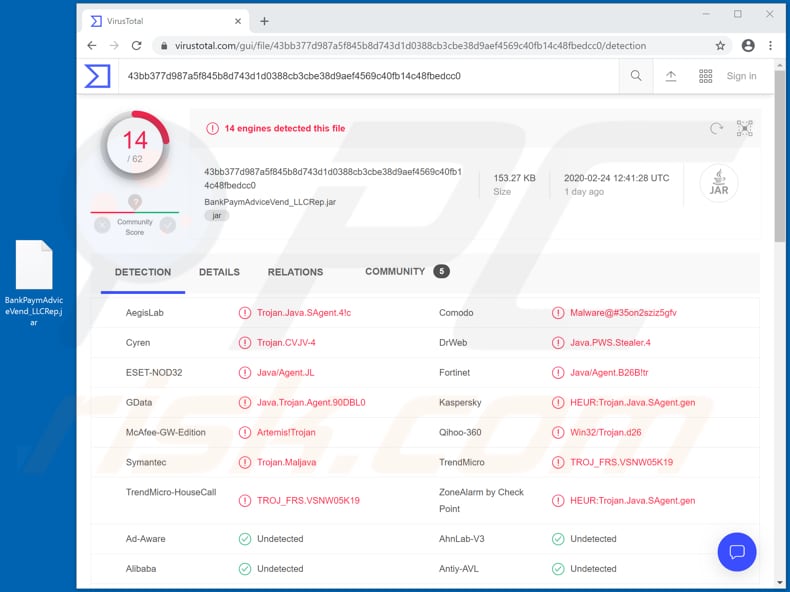Viewport: 790px width, 592px height.
Task: Open the similar-files graph icon
Action: 744,128
